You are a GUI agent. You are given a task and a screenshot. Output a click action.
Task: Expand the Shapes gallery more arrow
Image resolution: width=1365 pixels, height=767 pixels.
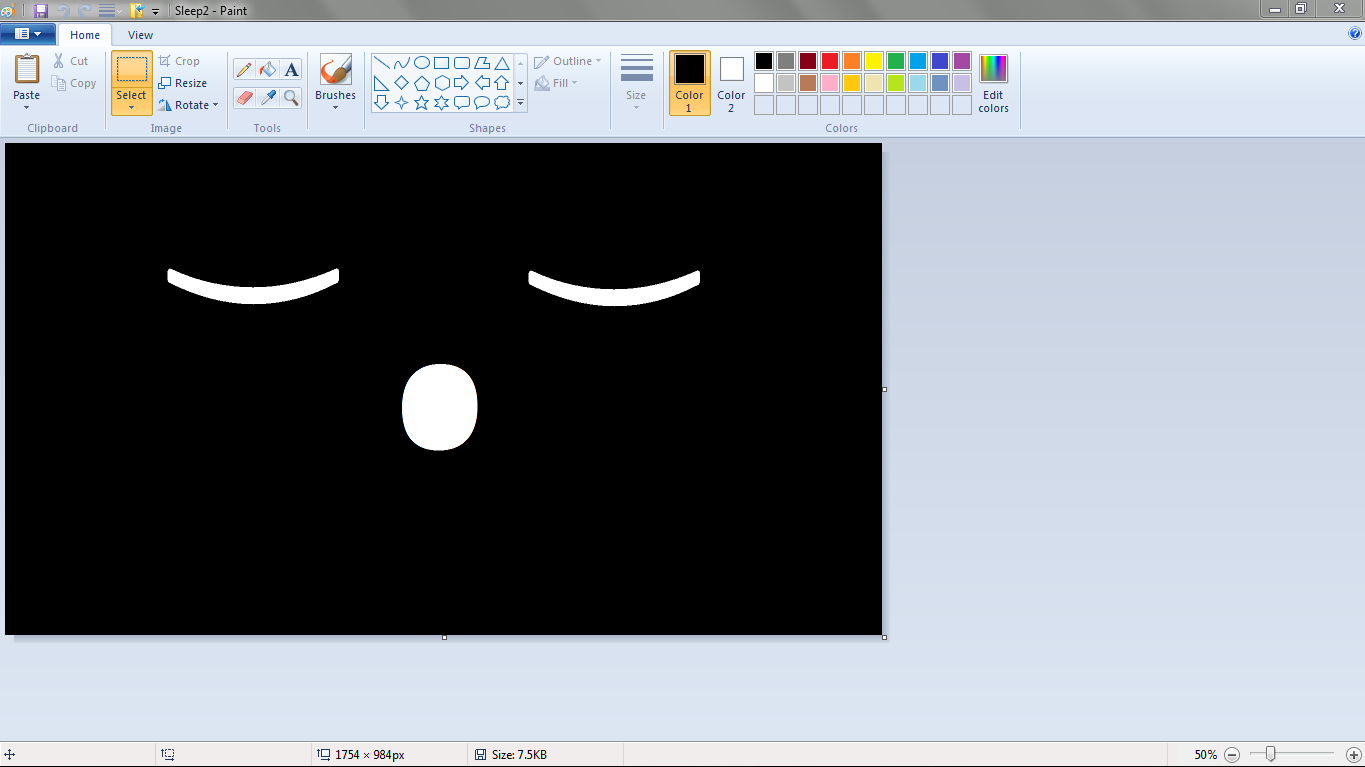520,102
